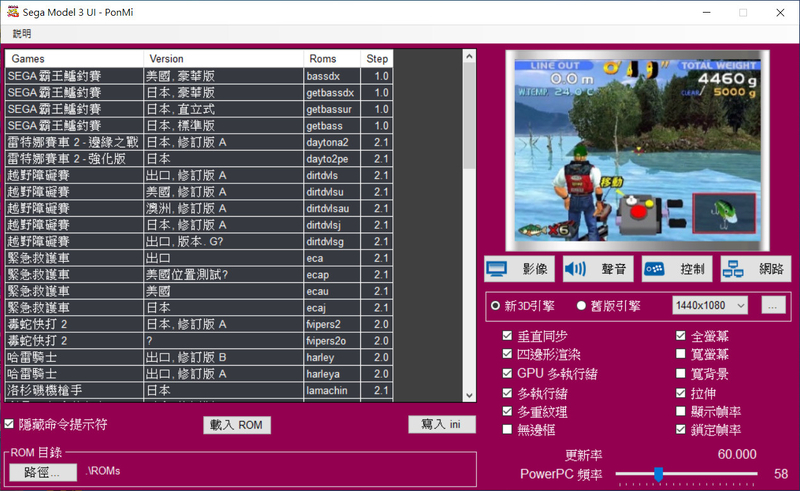Toggle the GPU 多執行緒 checkbox
The width and height of the screenshot is (800, 491).
[x=507, y=373]
